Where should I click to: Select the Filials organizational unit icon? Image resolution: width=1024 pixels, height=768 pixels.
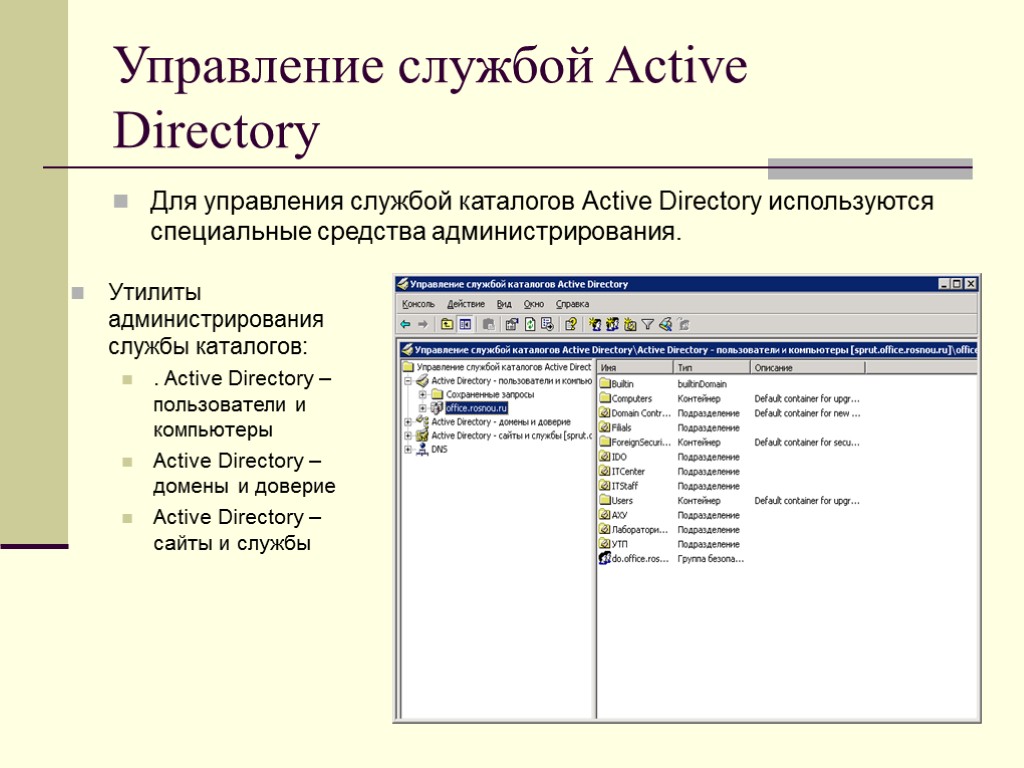605,427
